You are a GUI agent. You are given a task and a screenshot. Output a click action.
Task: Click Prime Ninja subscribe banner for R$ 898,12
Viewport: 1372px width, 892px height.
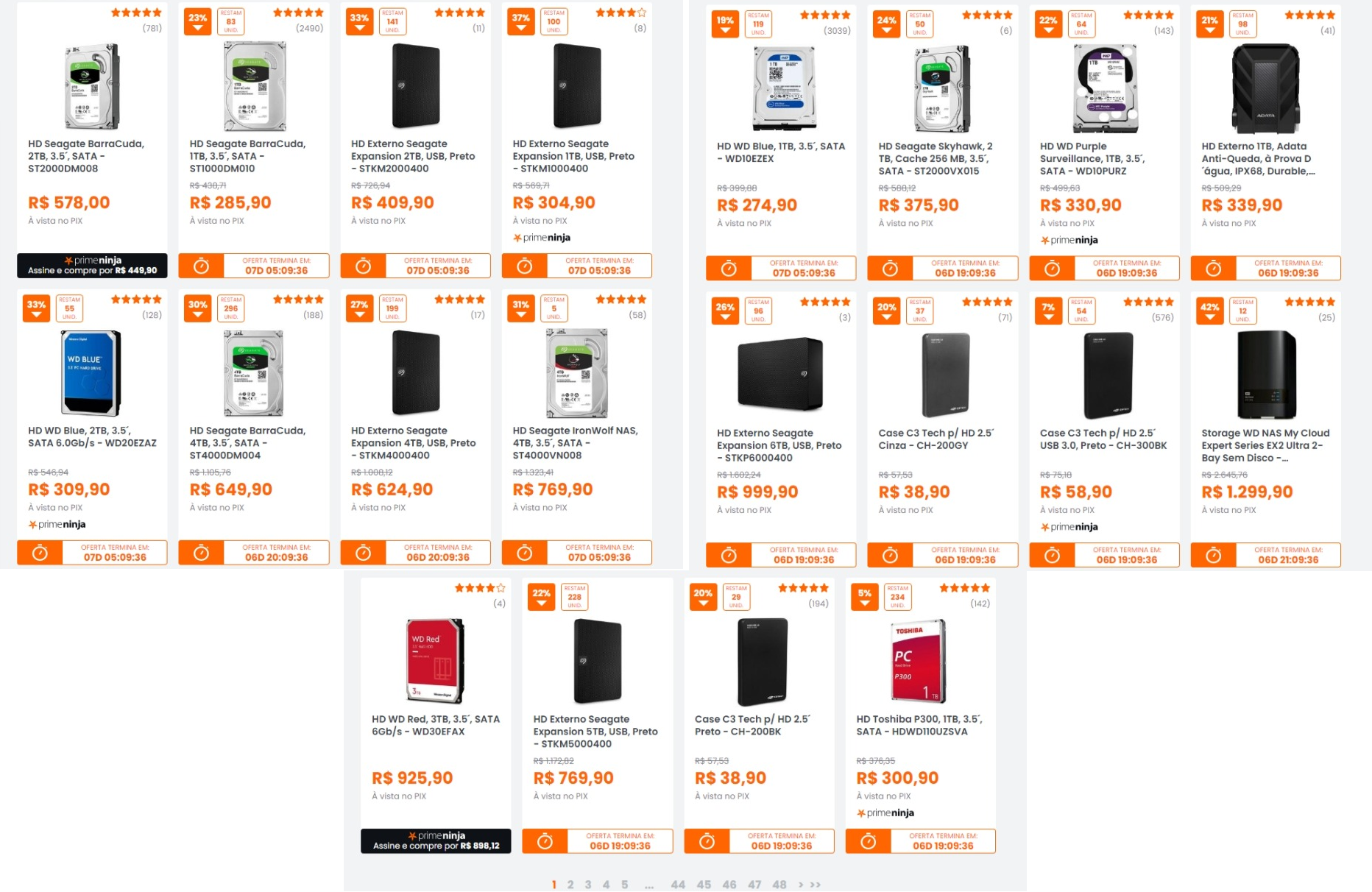coord(436,841)
